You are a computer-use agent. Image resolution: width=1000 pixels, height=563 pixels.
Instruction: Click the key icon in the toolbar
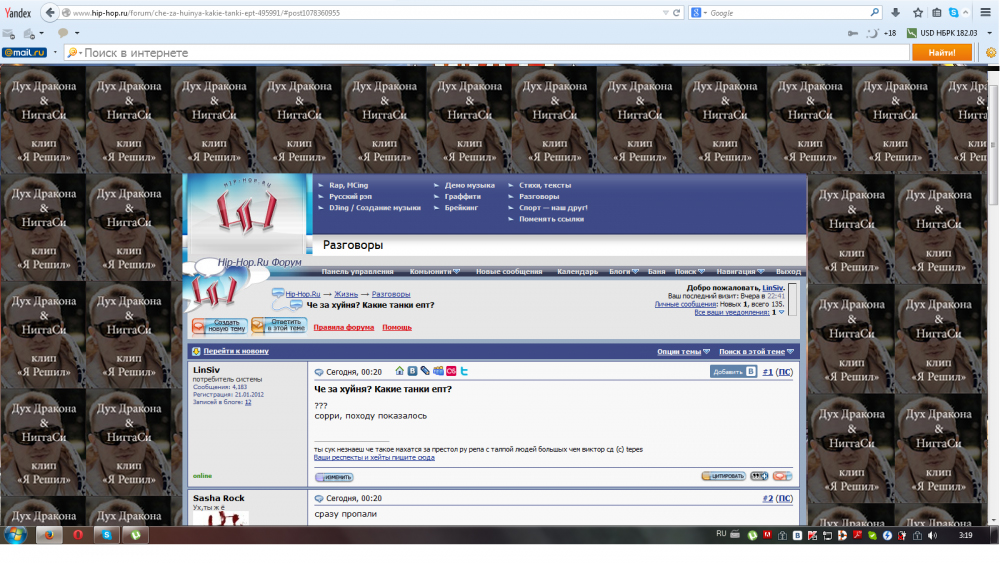pyautogui.click(x=853, y=33)
